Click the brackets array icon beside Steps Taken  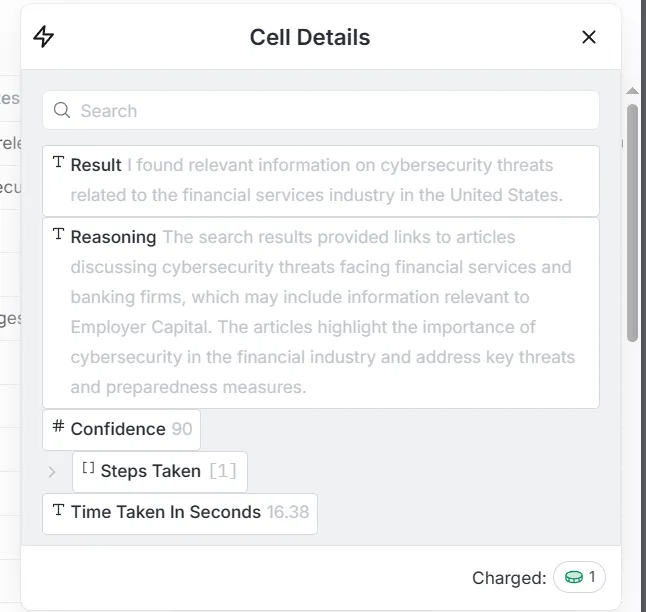(x=88, y=468)
